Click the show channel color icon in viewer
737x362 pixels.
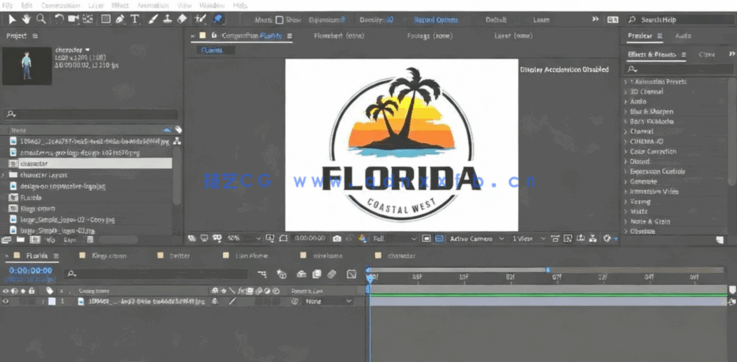(x=362, y=238)
